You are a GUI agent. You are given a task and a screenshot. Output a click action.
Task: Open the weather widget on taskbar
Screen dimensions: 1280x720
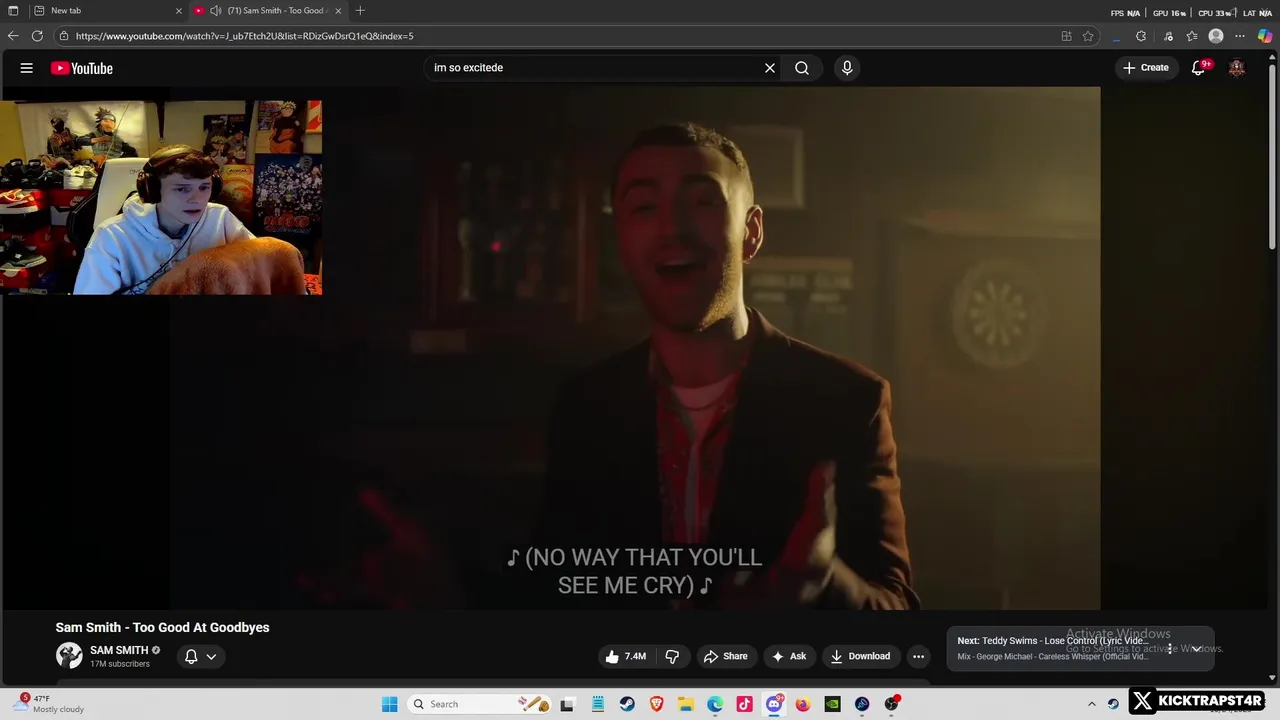(x=50, y=704)
